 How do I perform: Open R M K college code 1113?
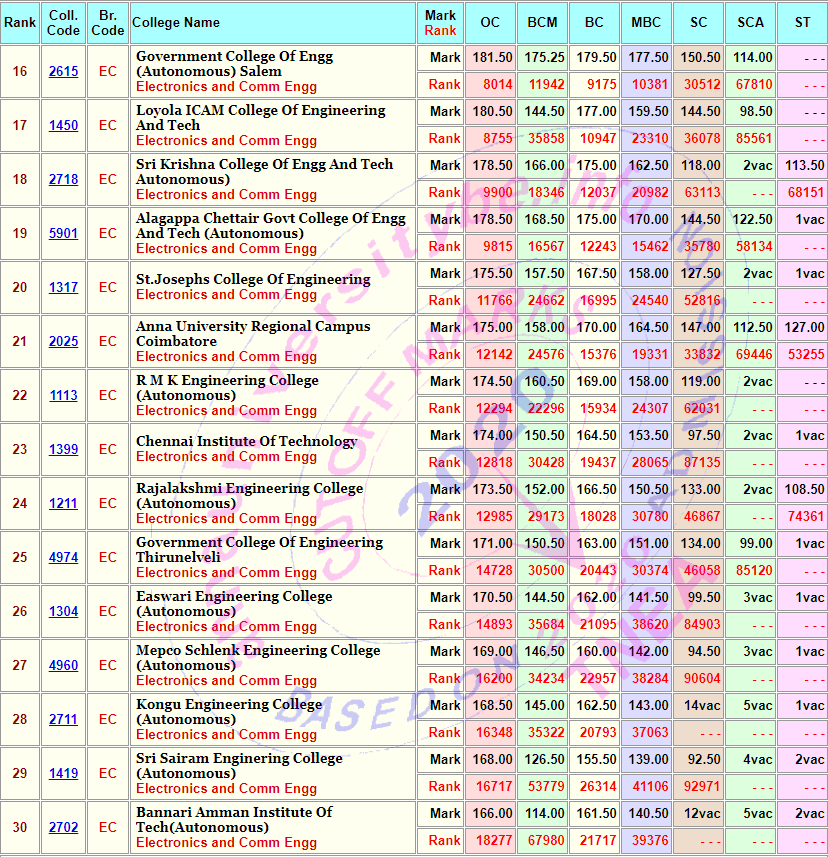[63, 396]
